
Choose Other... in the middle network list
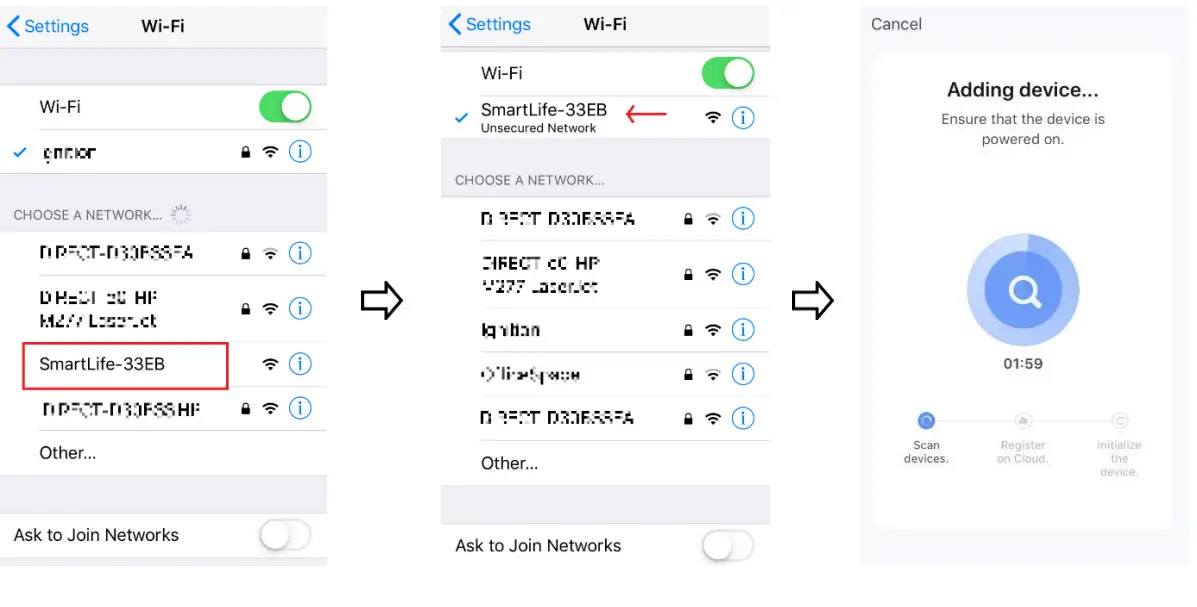point(509,463)
